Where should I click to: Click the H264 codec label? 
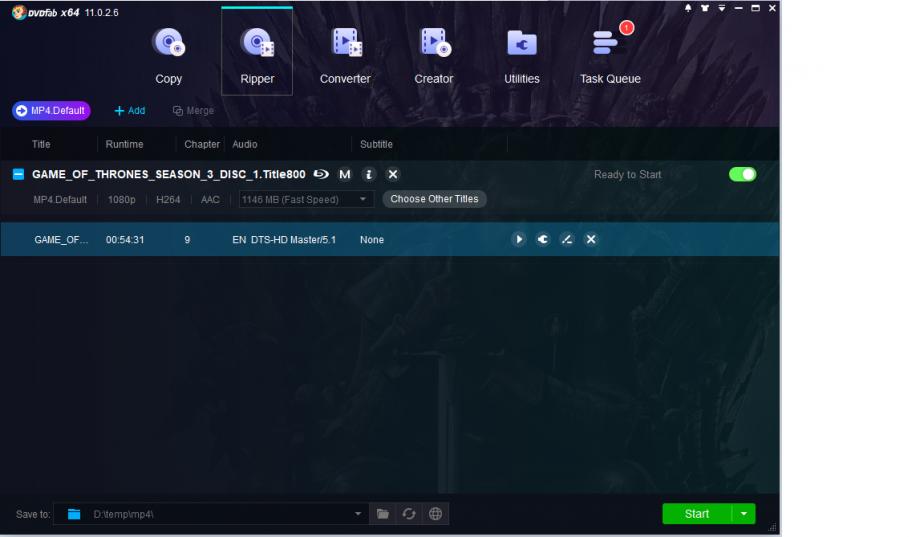168,199
